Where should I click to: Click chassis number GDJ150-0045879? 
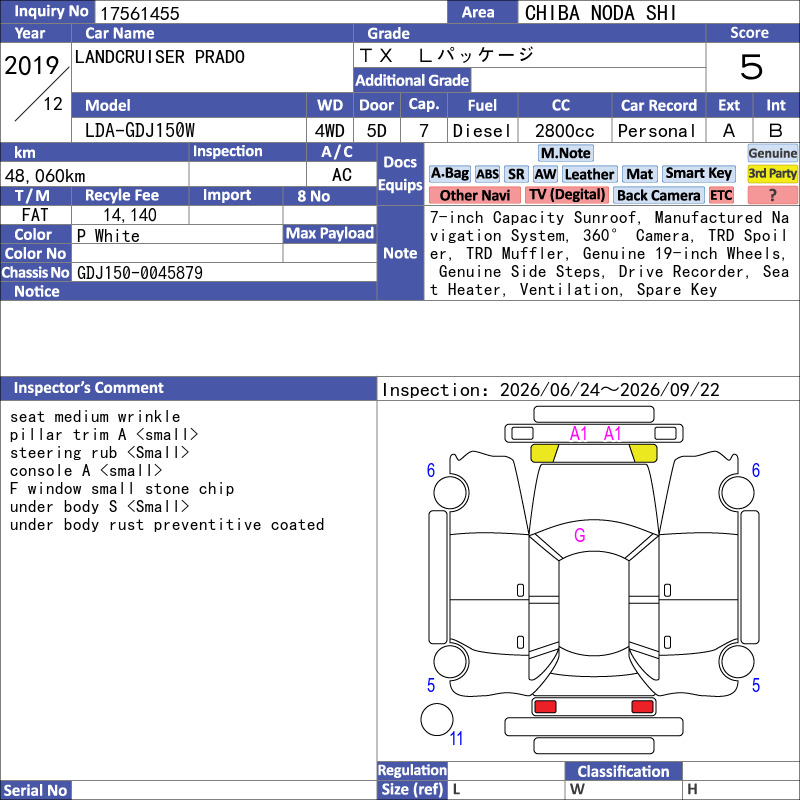[140, 273]
